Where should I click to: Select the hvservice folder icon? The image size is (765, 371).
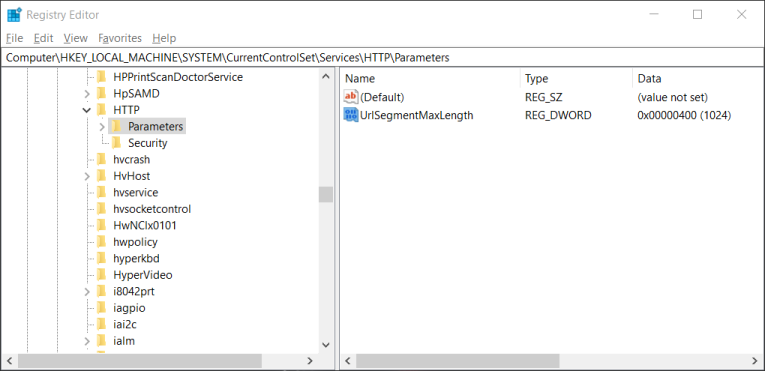(101, 192)
